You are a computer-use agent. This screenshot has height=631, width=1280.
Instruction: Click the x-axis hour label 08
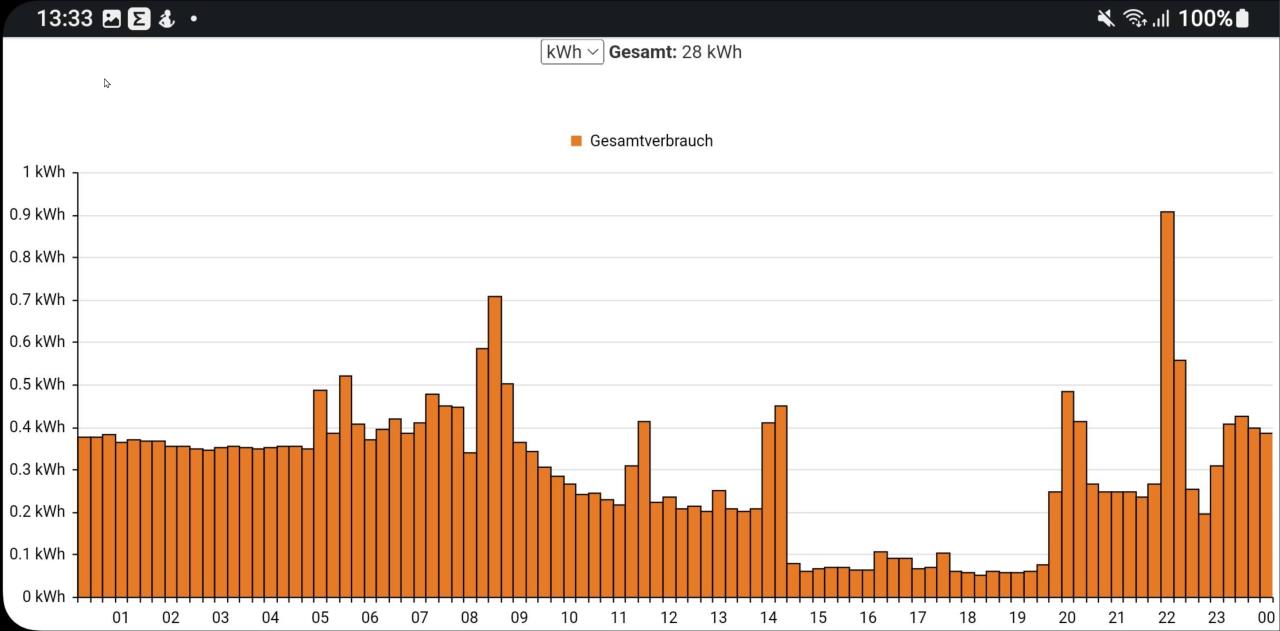(469, 618)
